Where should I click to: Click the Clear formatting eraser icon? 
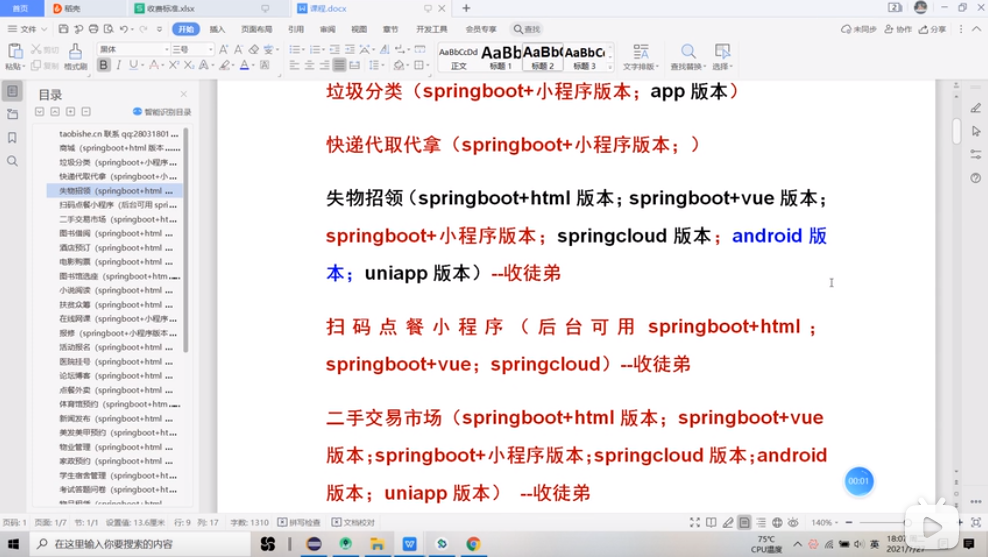[x=253, y=49]
